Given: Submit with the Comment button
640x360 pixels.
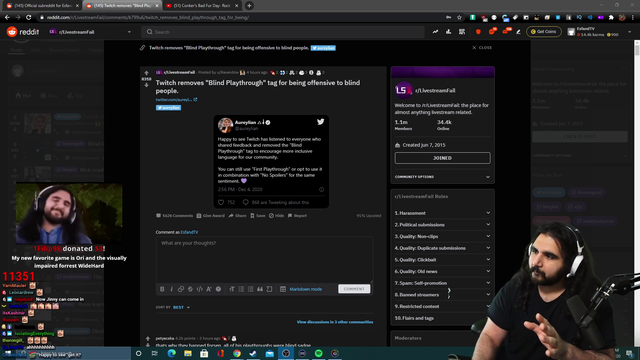Looking at the screenshot, I should pyautogui.click(x=354, y=289).
